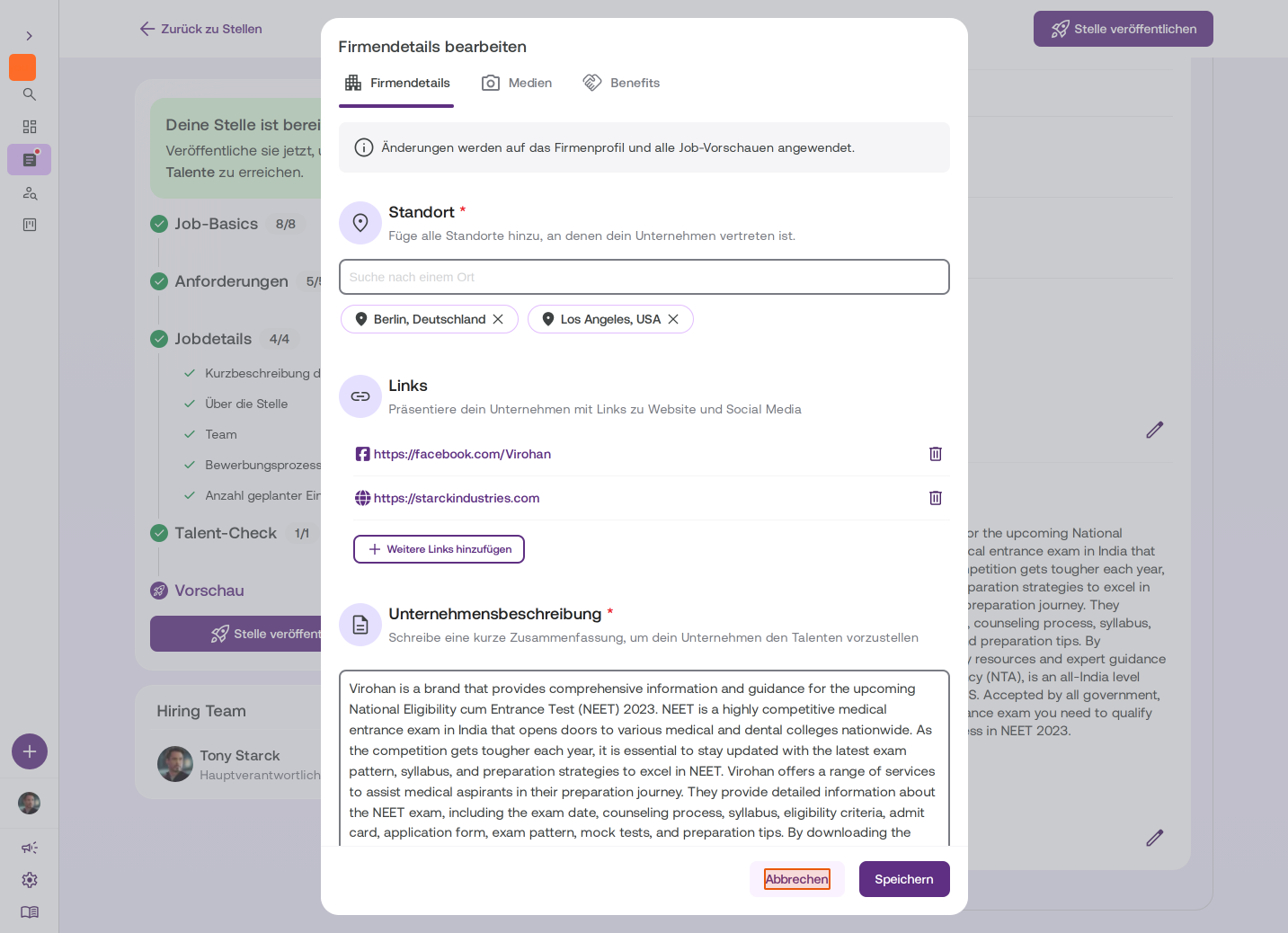Remove the Los Angeles, USA location chip
The height and width of the screenshot is (933, 1288).
pyautogui.click(x=673, y=319)
